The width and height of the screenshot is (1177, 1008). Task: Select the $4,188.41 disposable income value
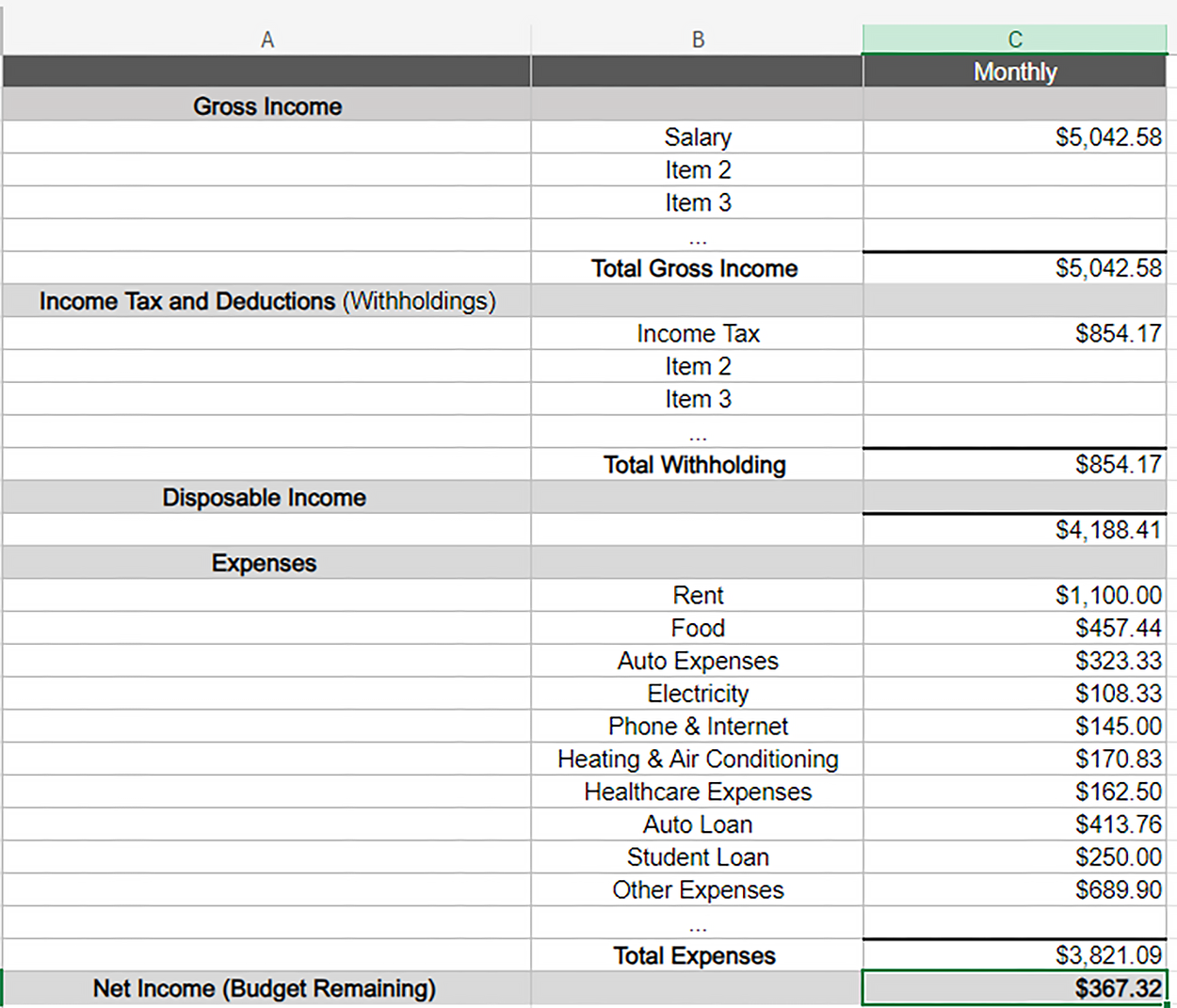point(1014,530)
